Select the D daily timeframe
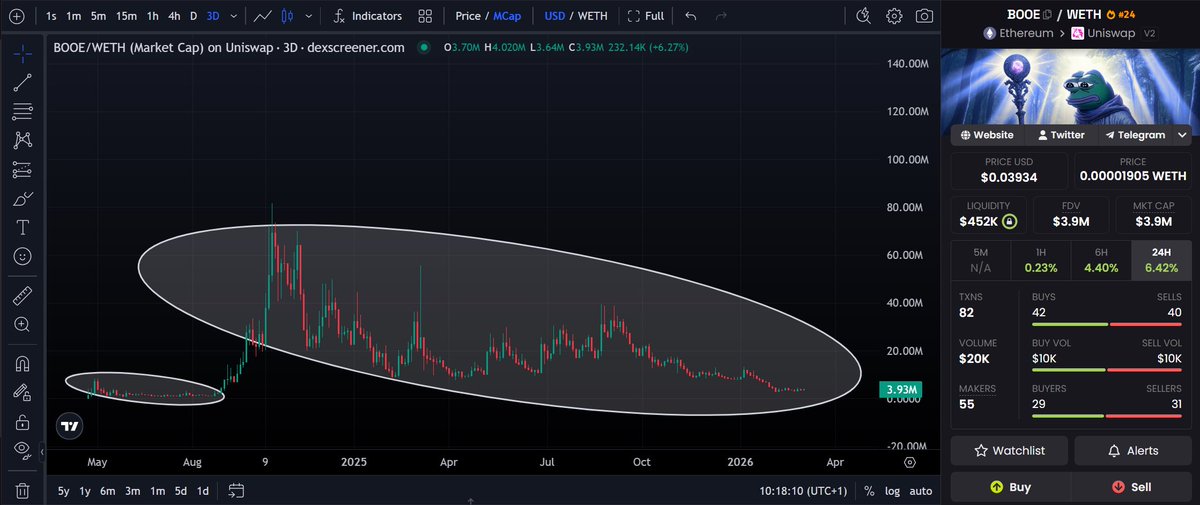The image size is (1200, 505). (194, 16)
